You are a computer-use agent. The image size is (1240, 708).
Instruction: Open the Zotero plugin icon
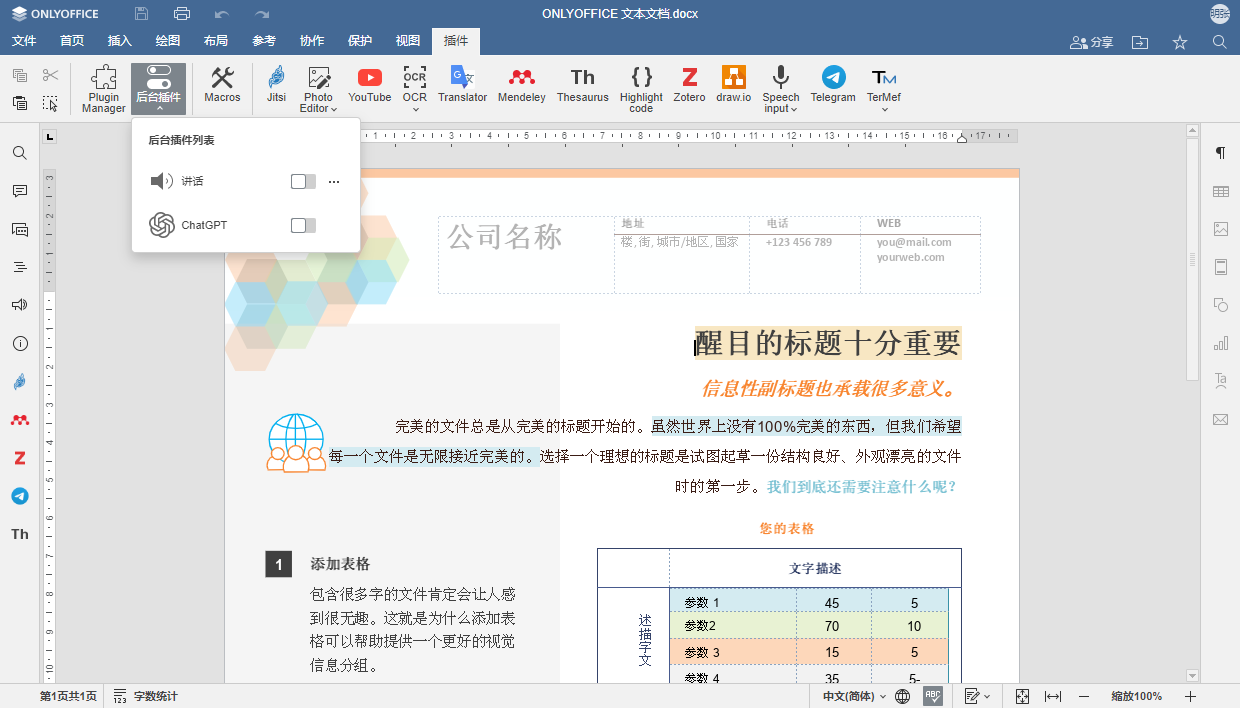coord(19,457)
